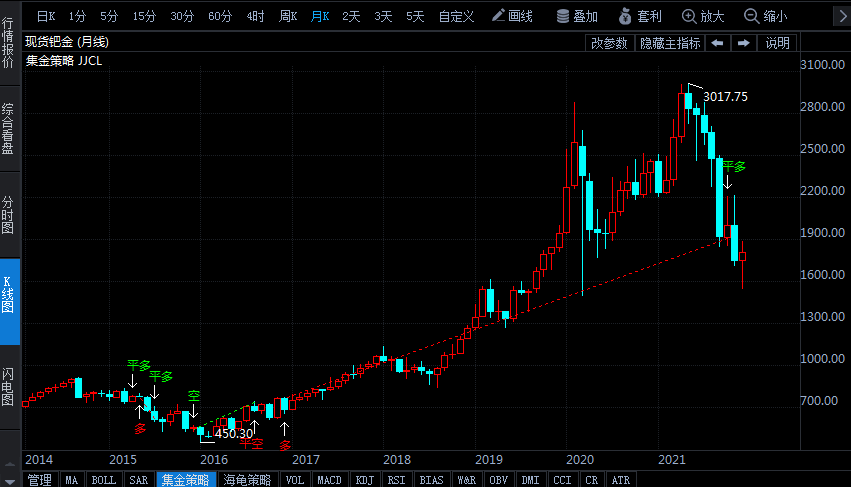Select 1分 one-minute period
Screen dimensions: 851x487
77,16
